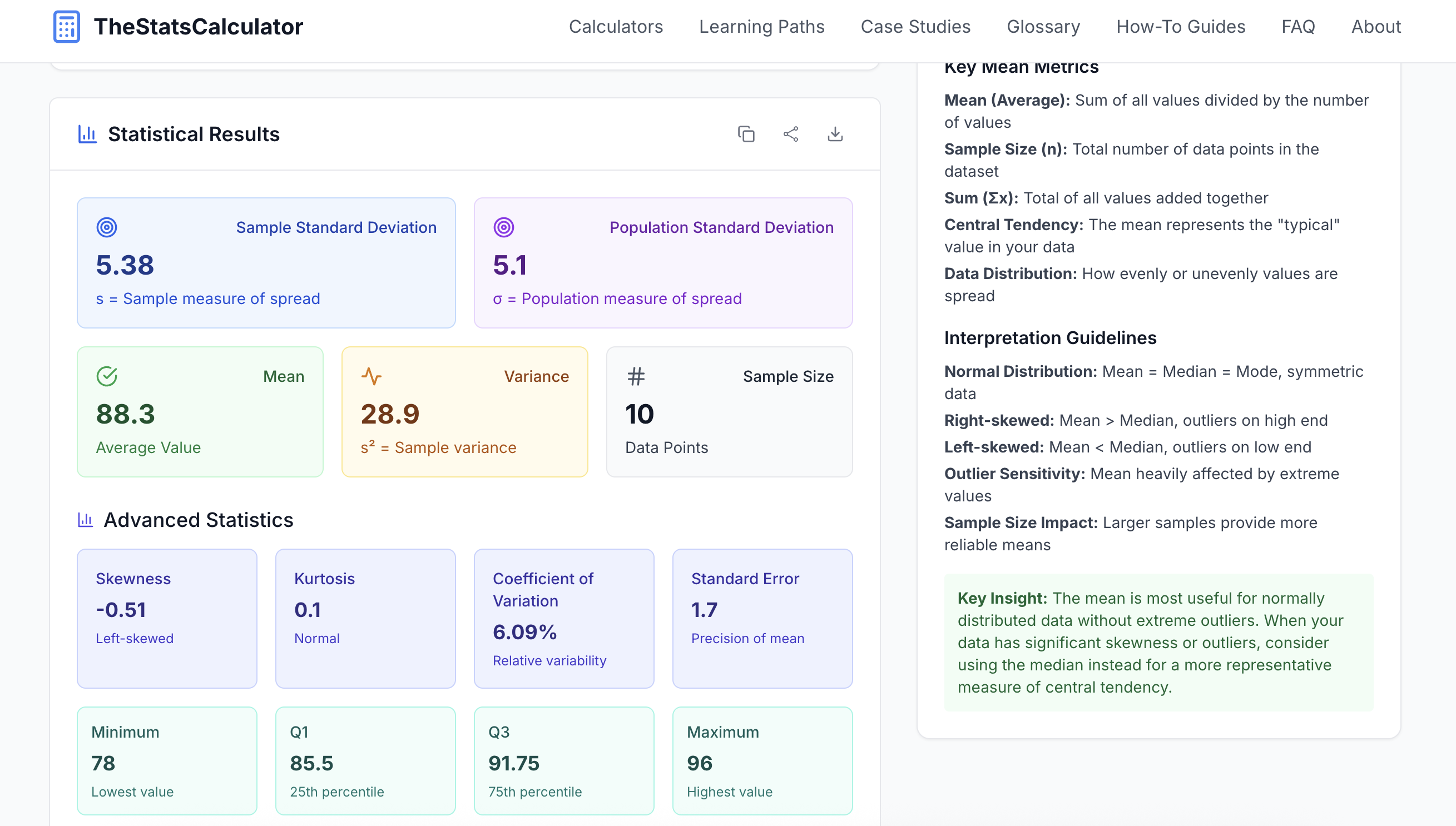The image size is (1456, 826).
Task: Click the Sample Standard Deviation target icon
Action: coord(107,227)
